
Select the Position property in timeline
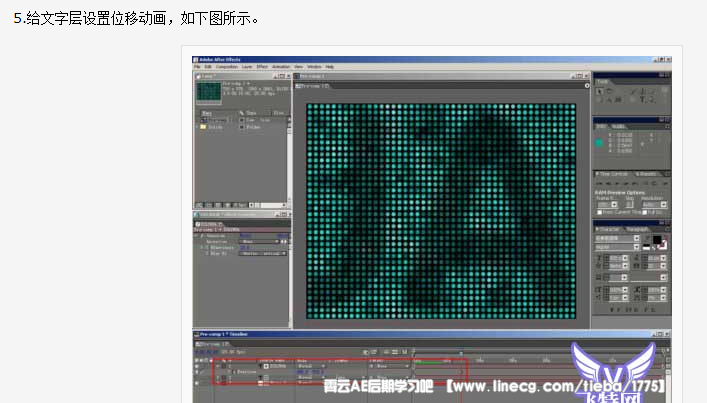click(x=247, y=372)
